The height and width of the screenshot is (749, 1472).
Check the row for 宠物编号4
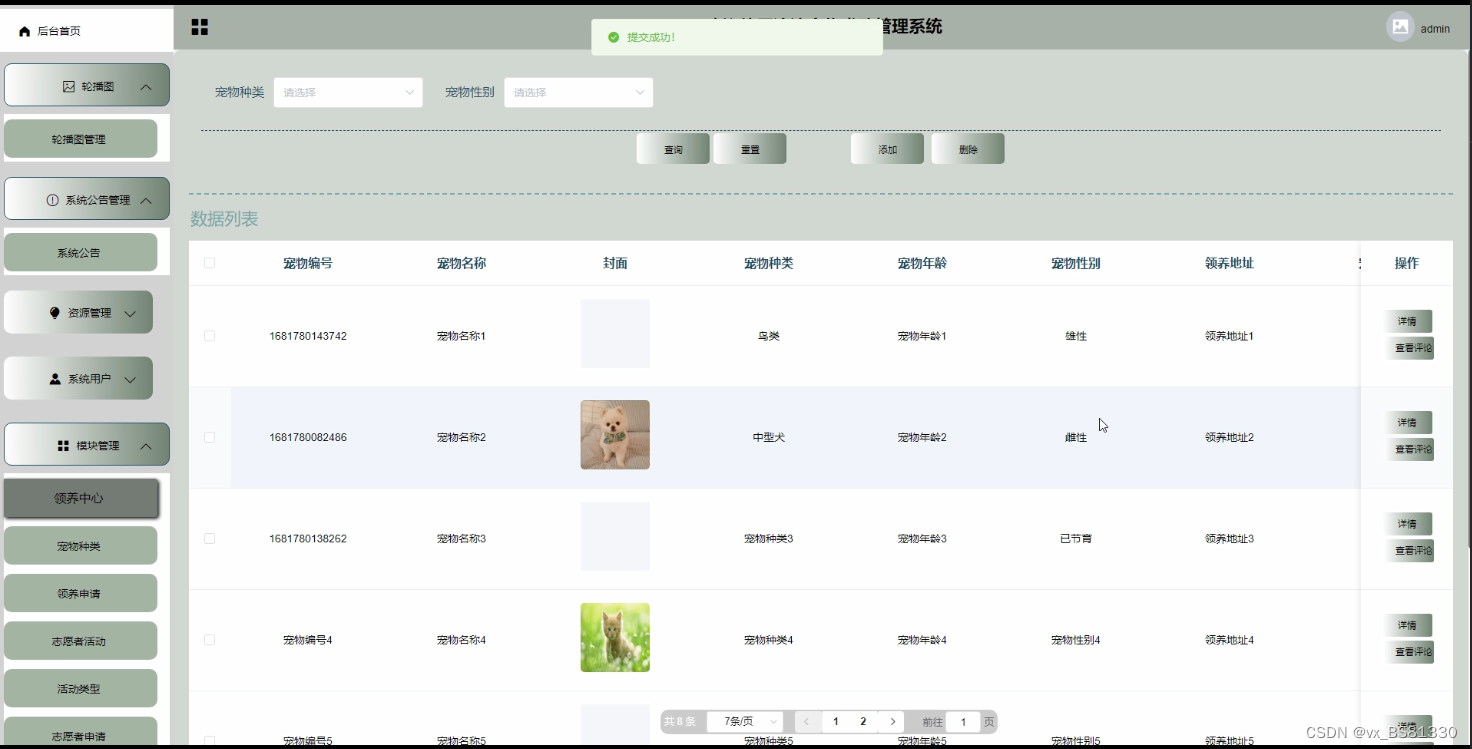209,640
